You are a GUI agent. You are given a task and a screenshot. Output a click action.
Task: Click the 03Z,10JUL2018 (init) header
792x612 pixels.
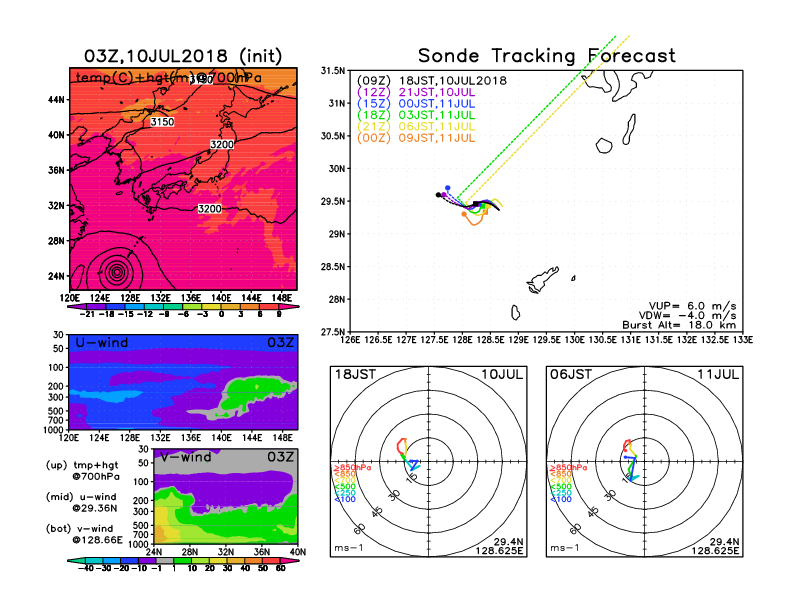(x=183, y=55)
